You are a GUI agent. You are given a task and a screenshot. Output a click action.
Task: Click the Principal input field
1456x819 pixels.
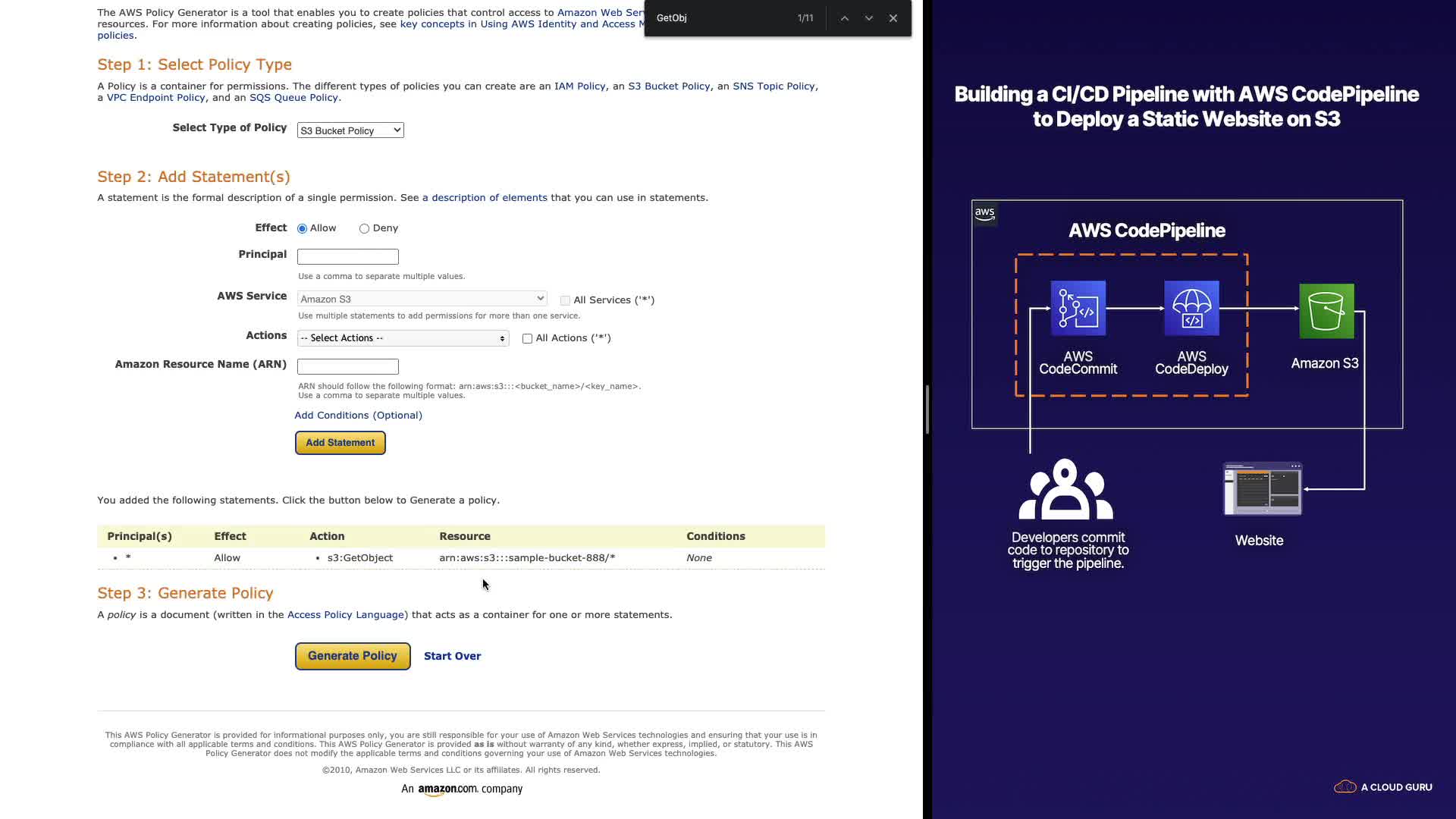pyautogui.click(x=347, y=257)
